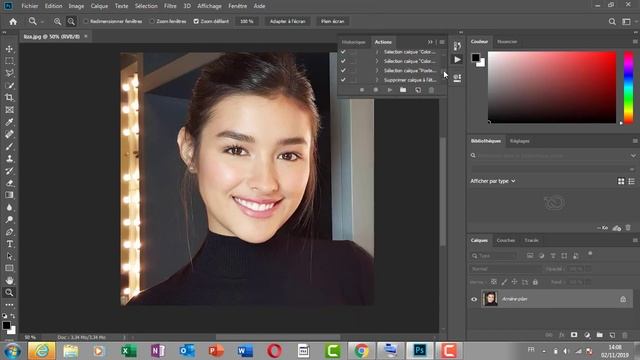Select the Eyedropper tool

[9, 122]
